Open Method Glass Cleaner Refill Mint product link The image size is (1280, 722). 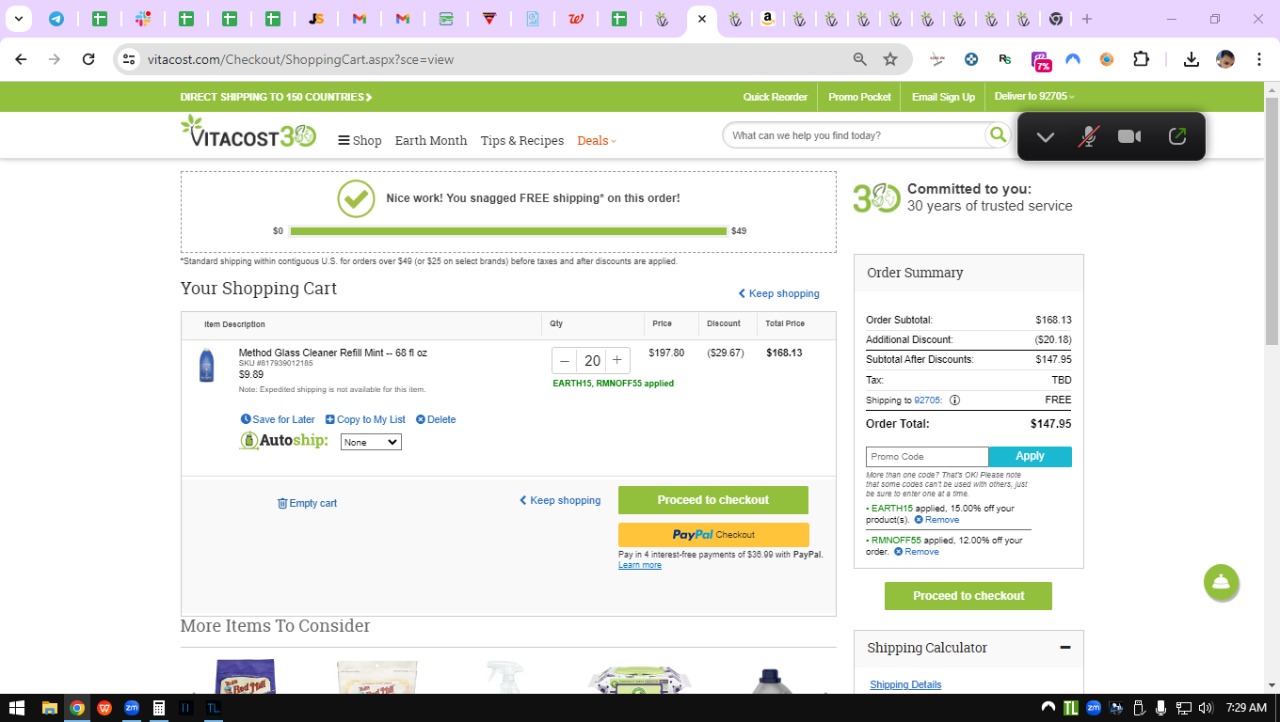coord(333,353)
